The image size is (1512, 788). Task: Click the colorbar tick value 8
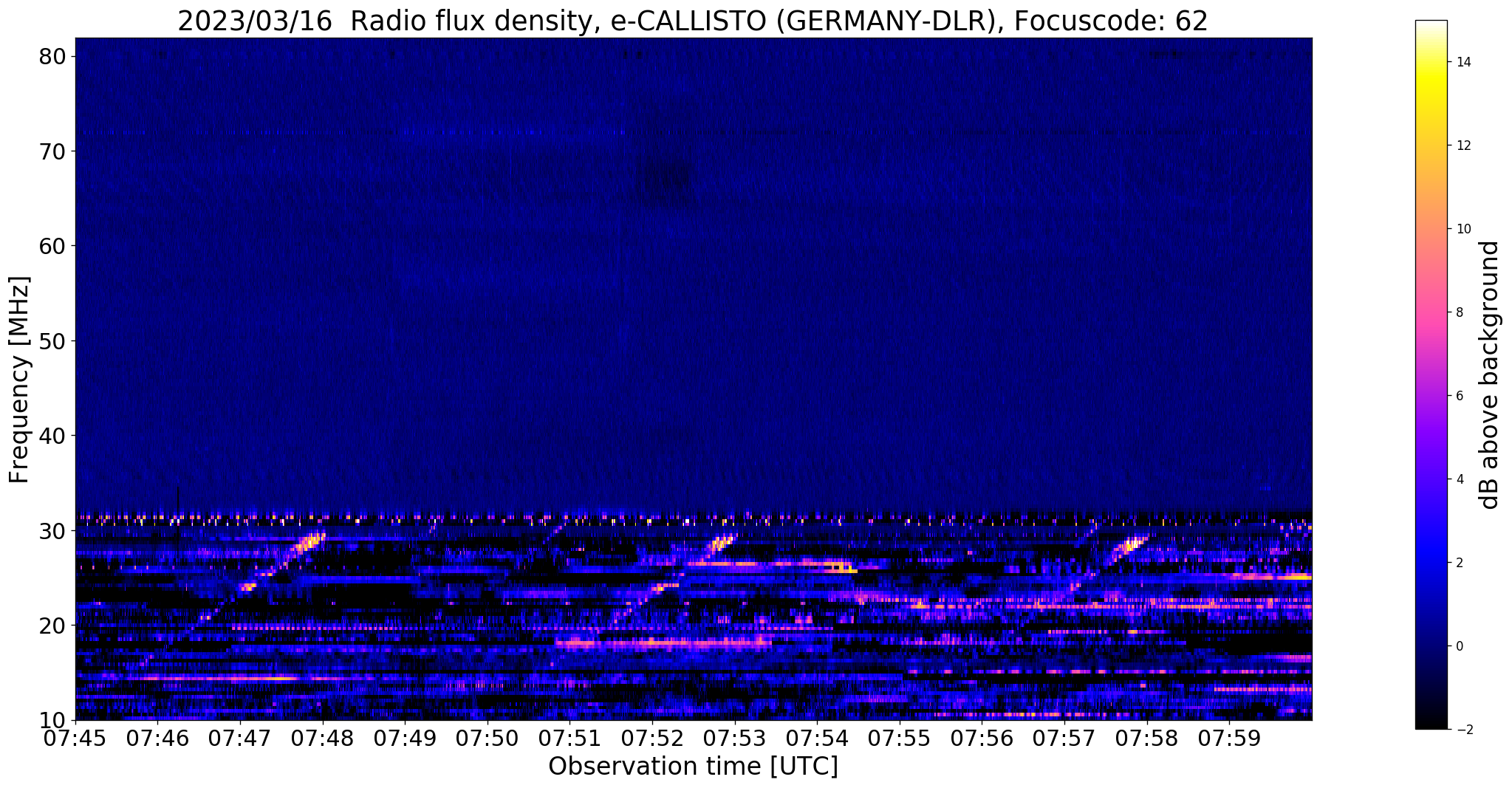click(x=1459, y=313)
